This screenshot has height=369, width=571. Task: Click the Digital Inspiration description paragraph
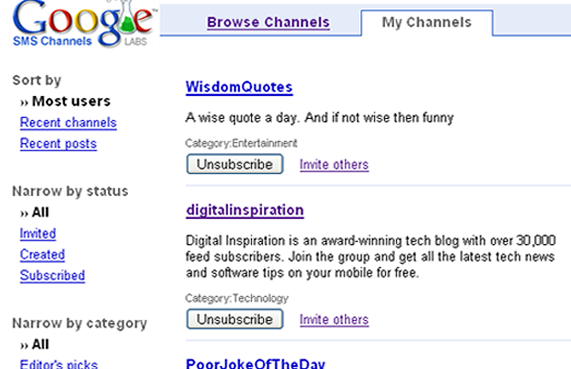click(x=371, y=257)
